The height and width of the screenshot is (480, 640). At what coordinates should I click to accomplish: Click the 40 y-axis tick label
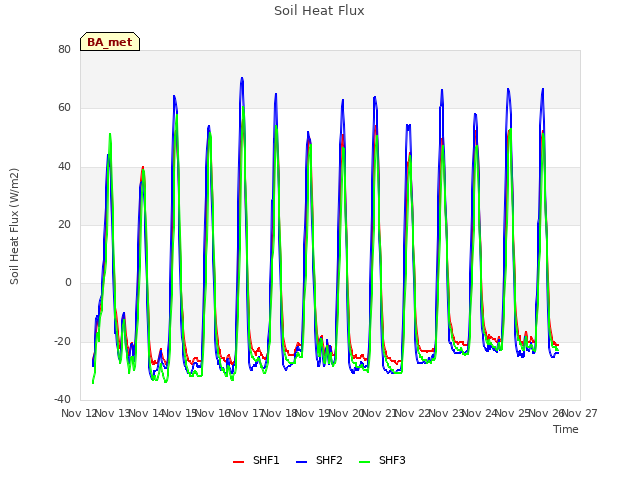click(64, 166)
